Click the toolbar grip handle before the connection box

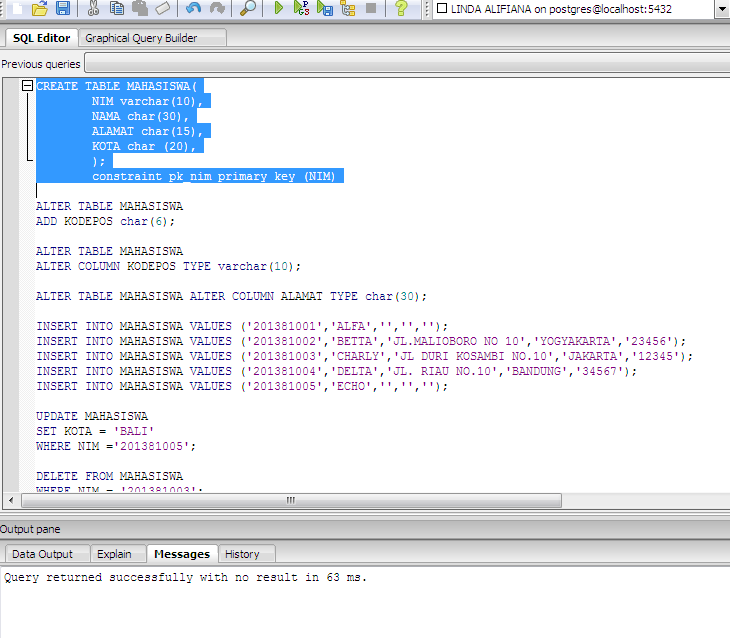[426, 9]
